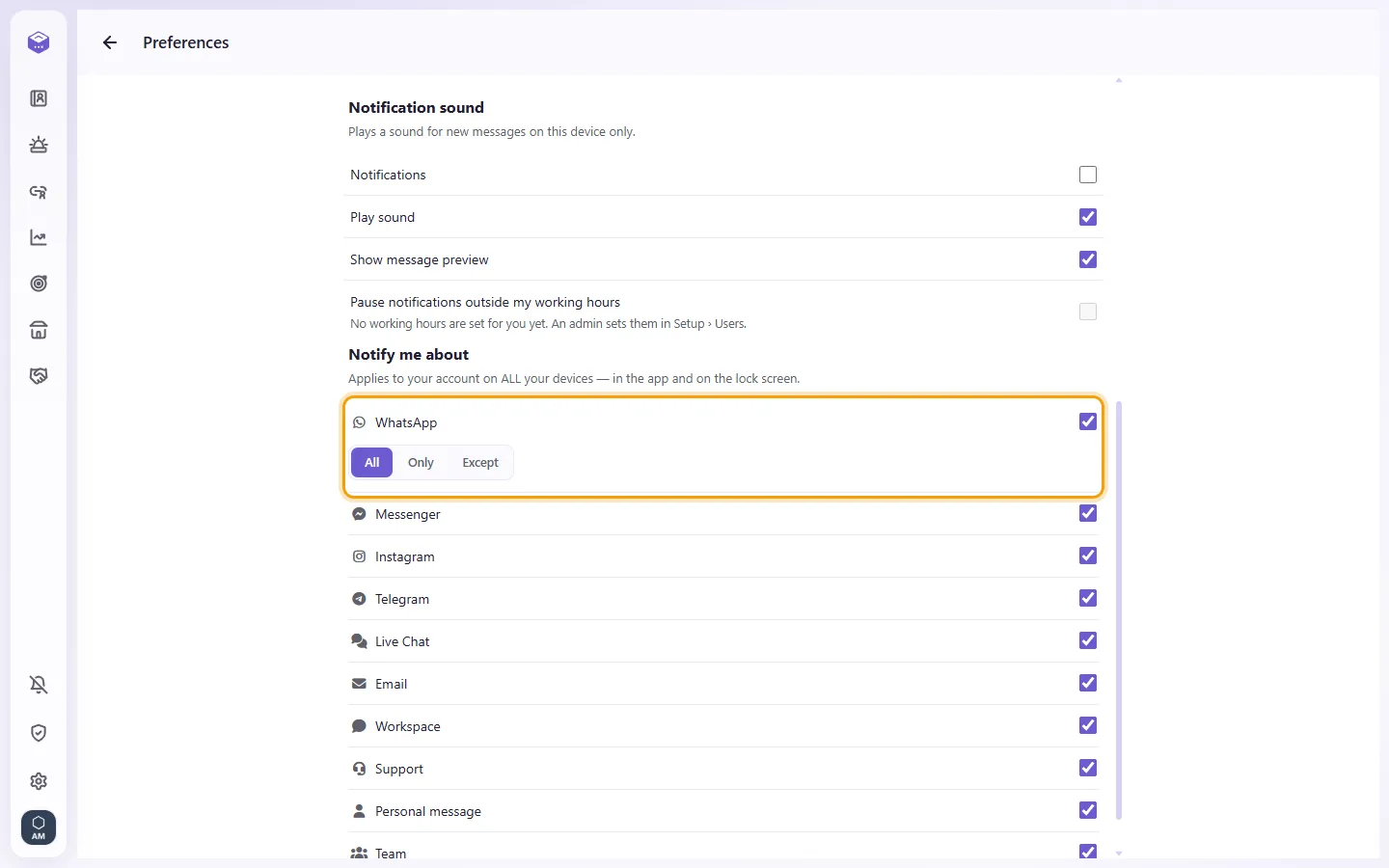Image resolution: width=1389 pixels, height=868 pixels.
Task: Click the Email envelope icon
Action: tap(359, 684)
